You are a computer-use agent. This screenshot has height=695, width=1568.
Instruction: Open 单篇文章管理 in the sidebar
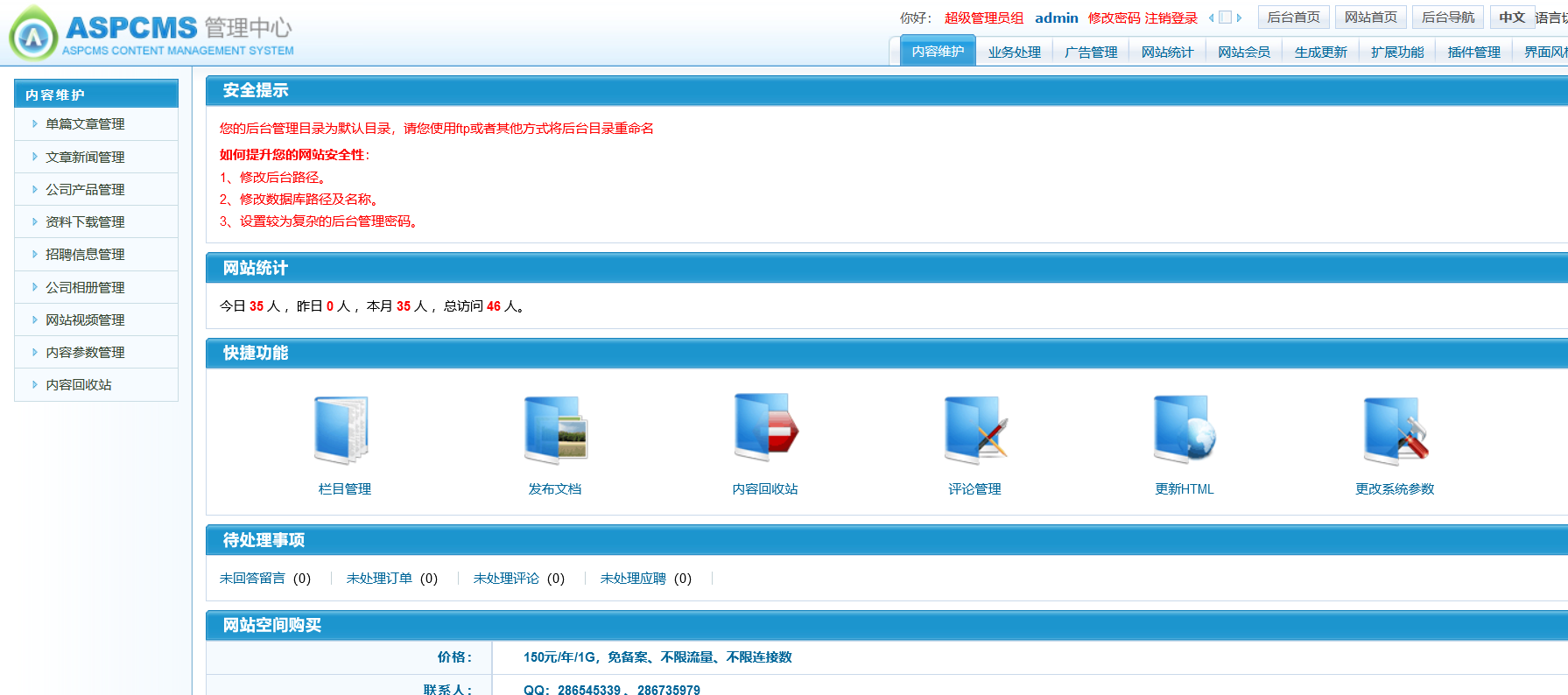[85, 124]
